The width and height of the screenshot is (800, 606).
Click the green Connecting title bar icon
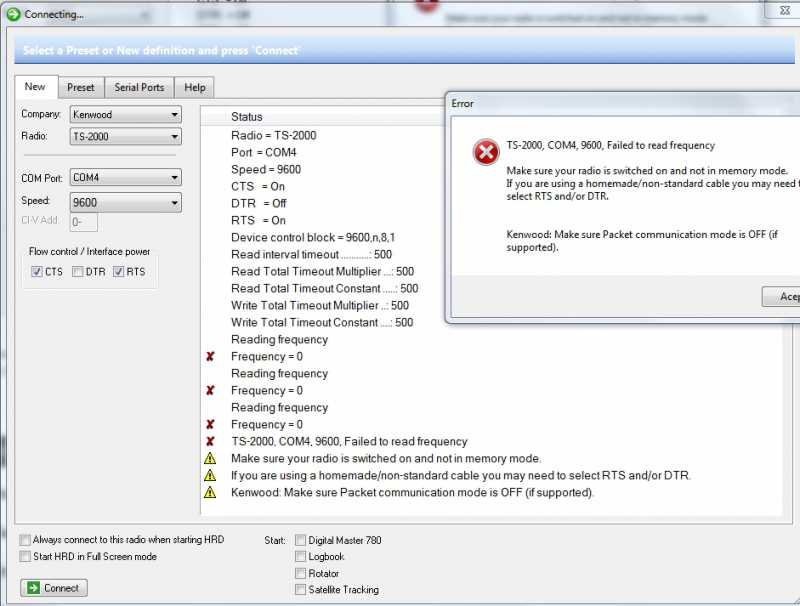[x=13, y=14]
